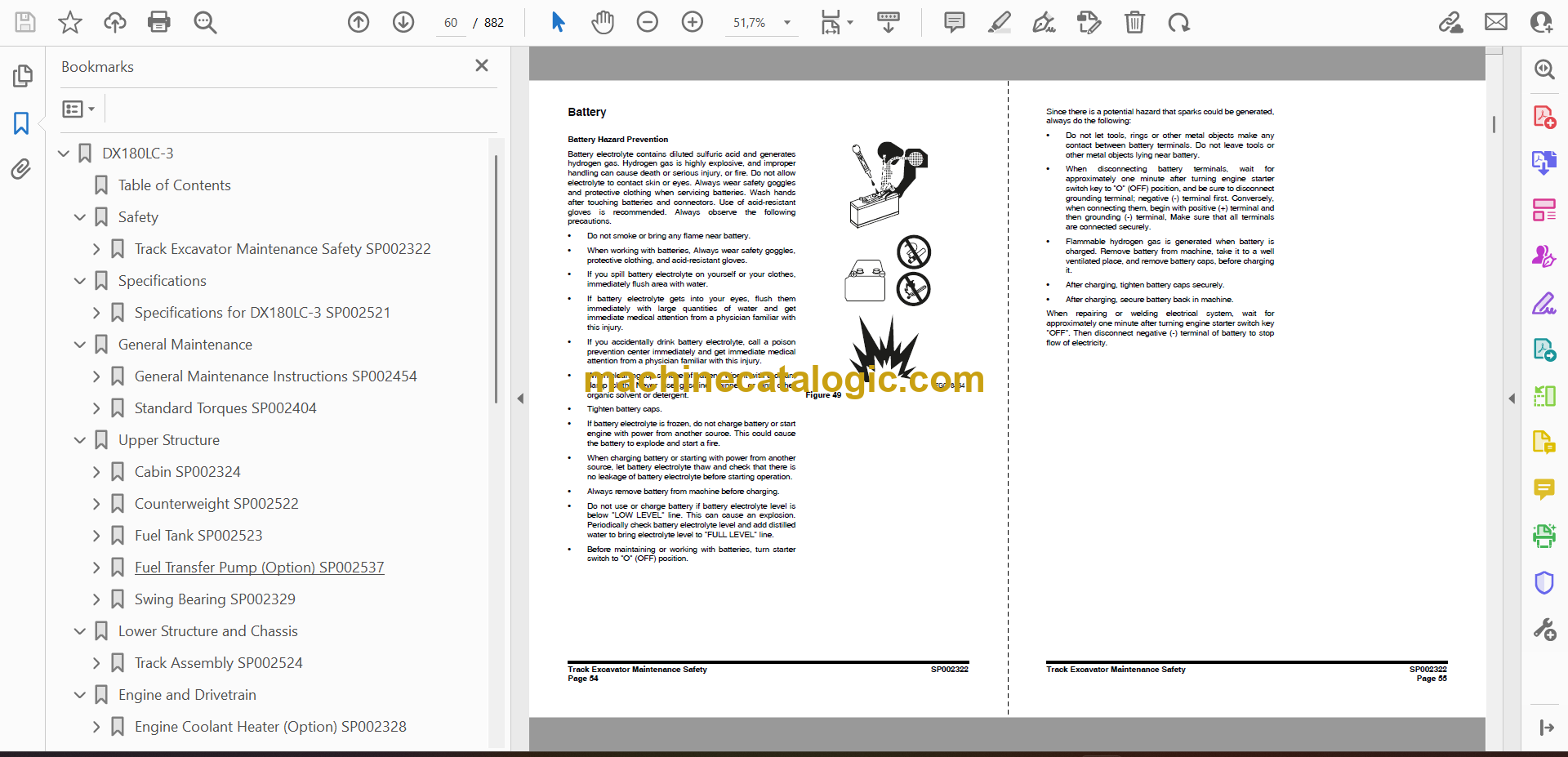Click the bookmarks panel scrollbar
The image size is (1568, 757).
pos(496,278)
